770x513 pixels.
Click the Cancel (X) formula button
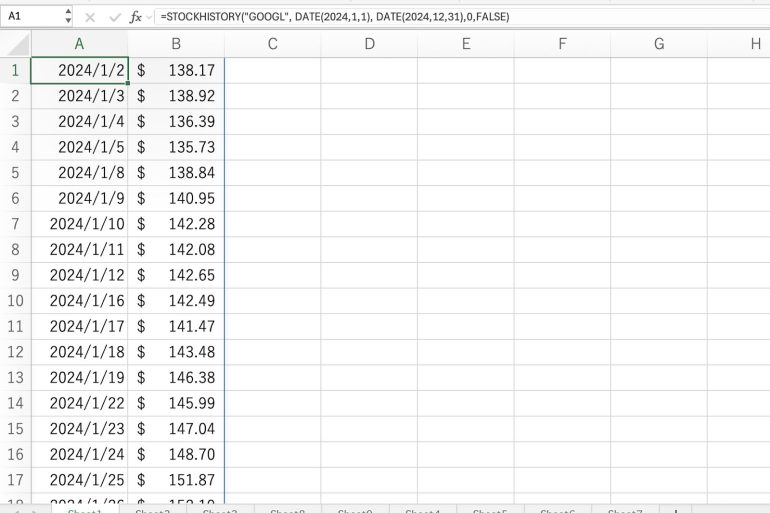point(90,18)
